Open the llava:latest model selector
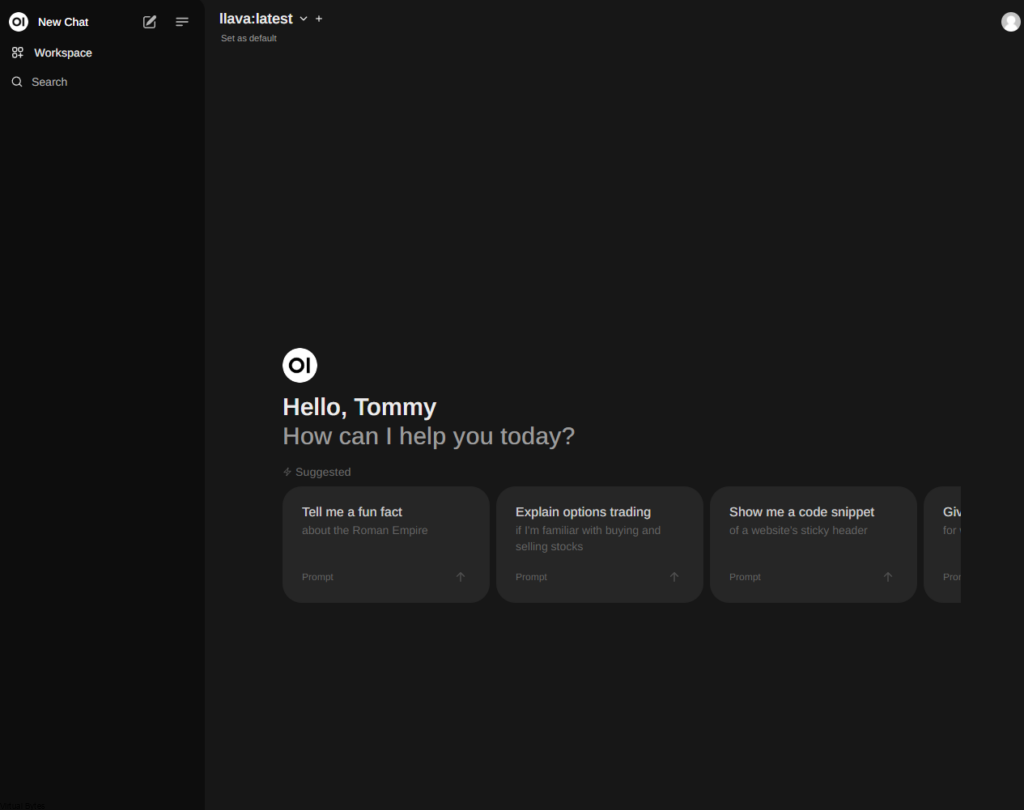Viewport: 1024px width, 810px height. (x=256, y=18)
